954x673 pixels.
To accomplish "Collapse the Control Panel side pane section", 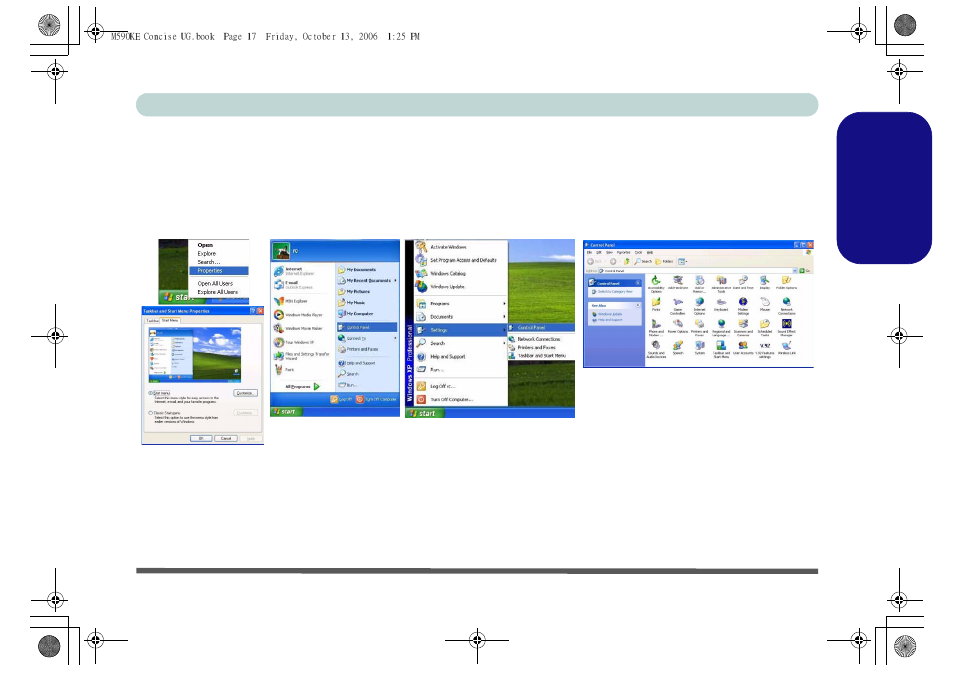I will (x=638, y=283).
